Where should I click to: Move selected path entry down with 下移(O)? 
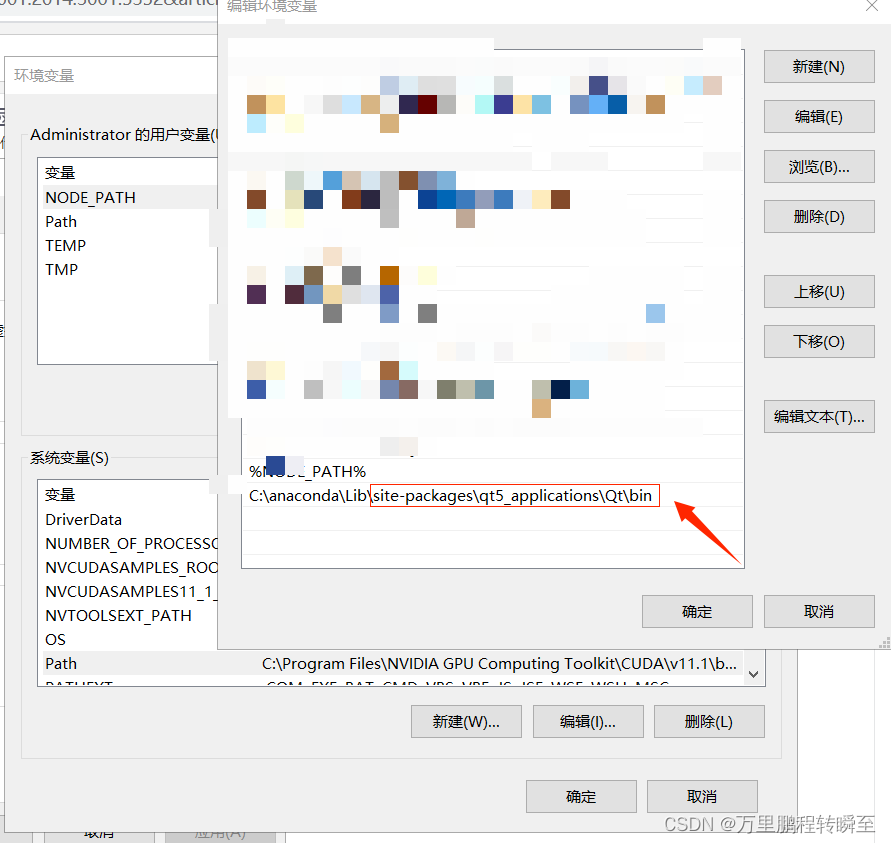tap(818, 341)
